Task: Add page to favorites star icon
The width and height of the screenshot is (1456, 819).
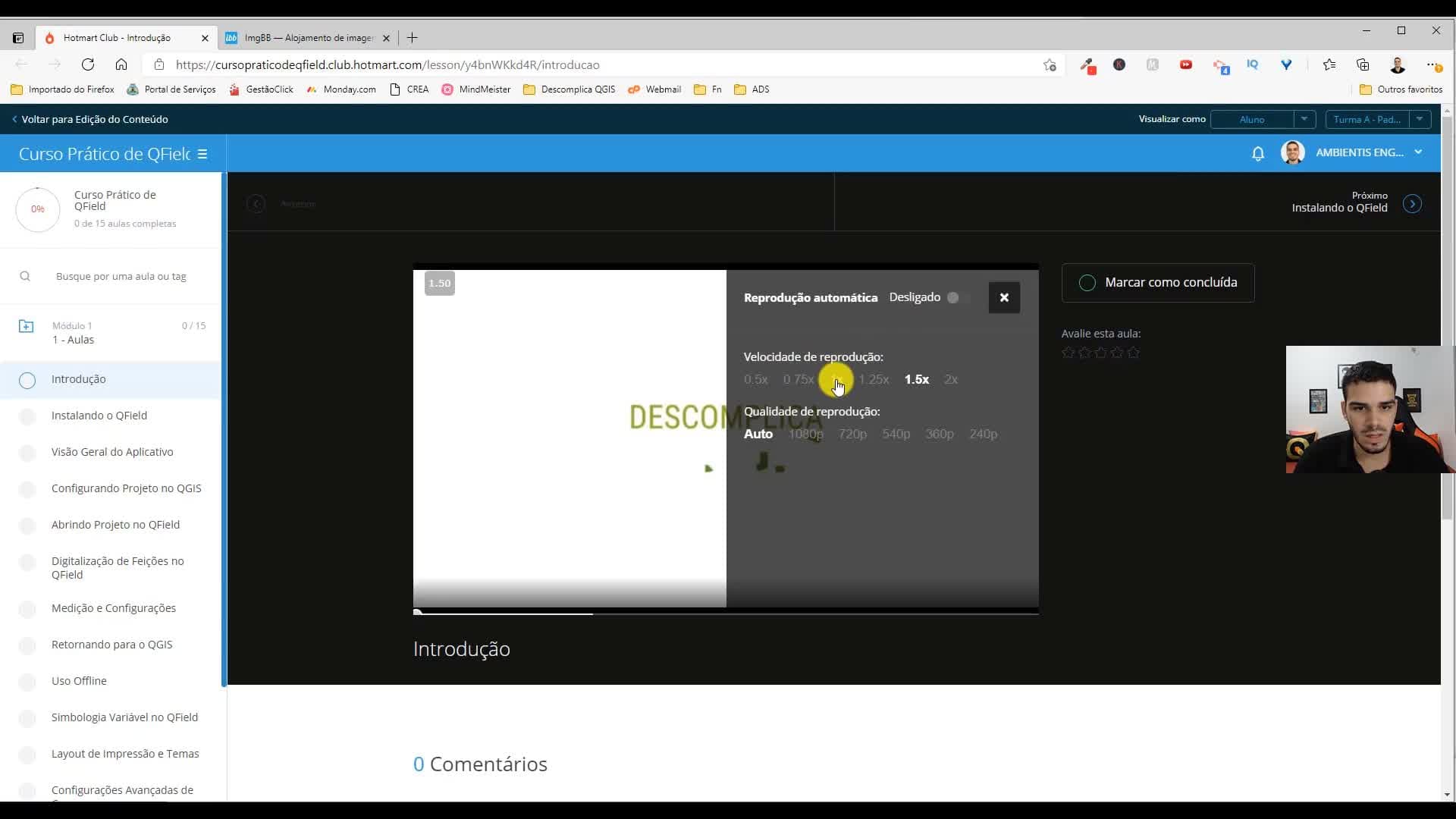Action: [1050, 65]
